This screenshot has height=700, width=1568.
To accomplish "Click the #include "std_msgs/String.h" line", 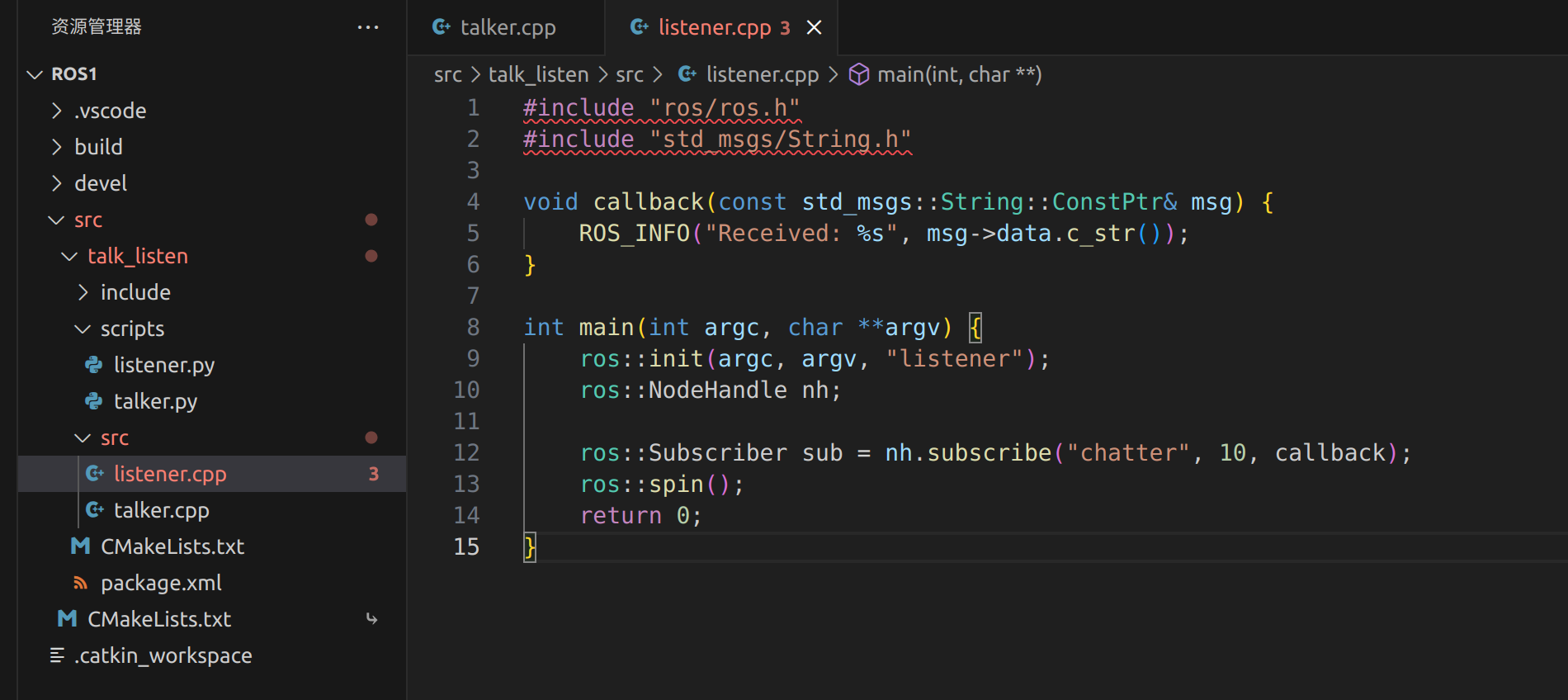I will click(717, 140).
